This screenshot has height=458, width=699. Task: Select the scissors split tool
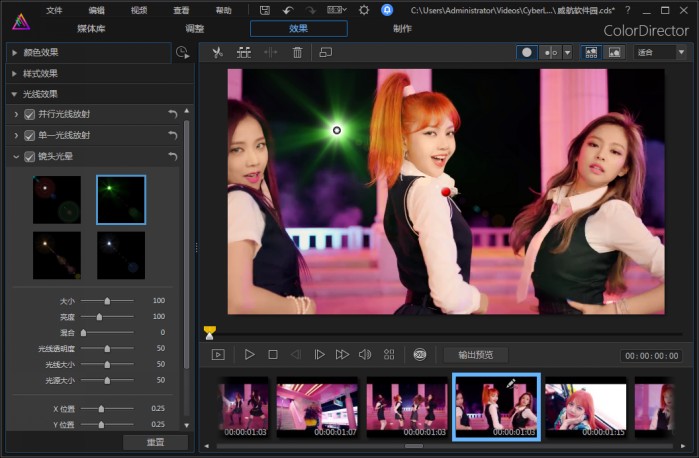click(x=217, y=53)
